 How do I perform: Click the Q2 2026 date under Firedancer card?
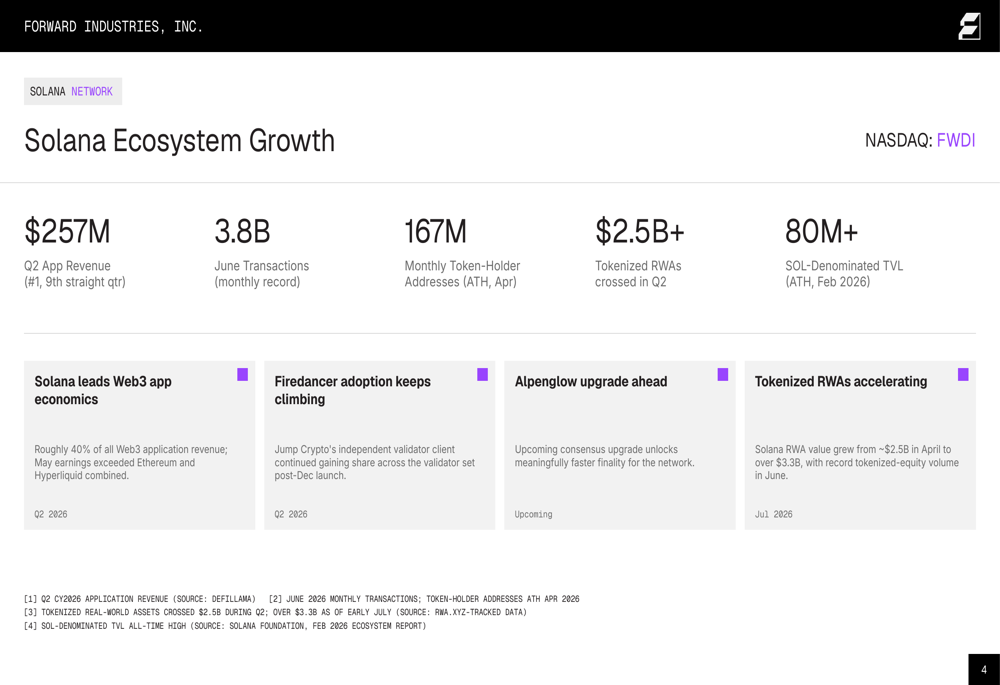(x=291, y=514)
